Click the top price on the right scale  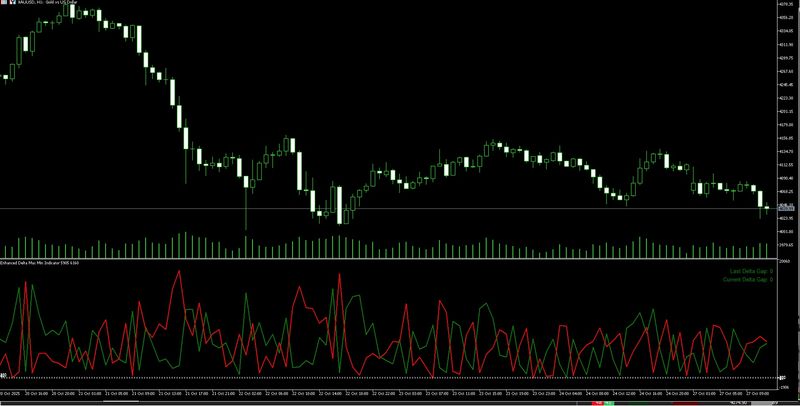(786, 6)
